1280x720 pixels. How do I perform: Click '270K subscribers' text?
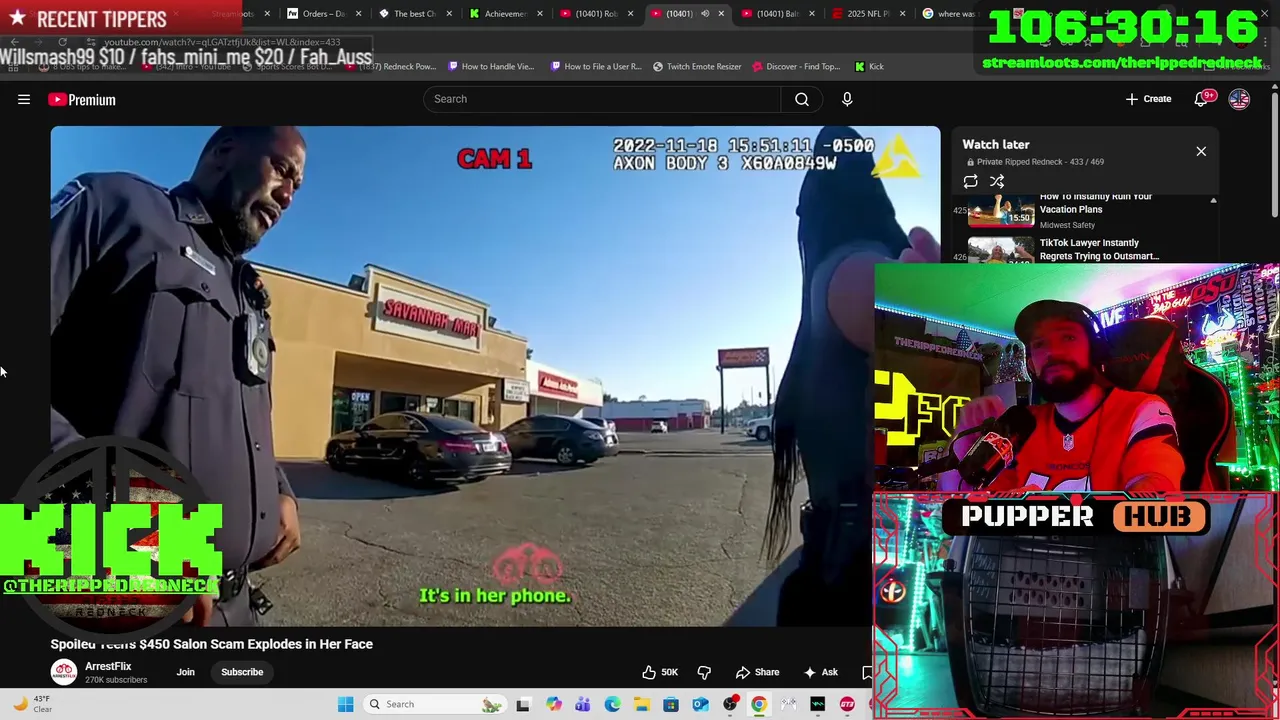point(116,680)
